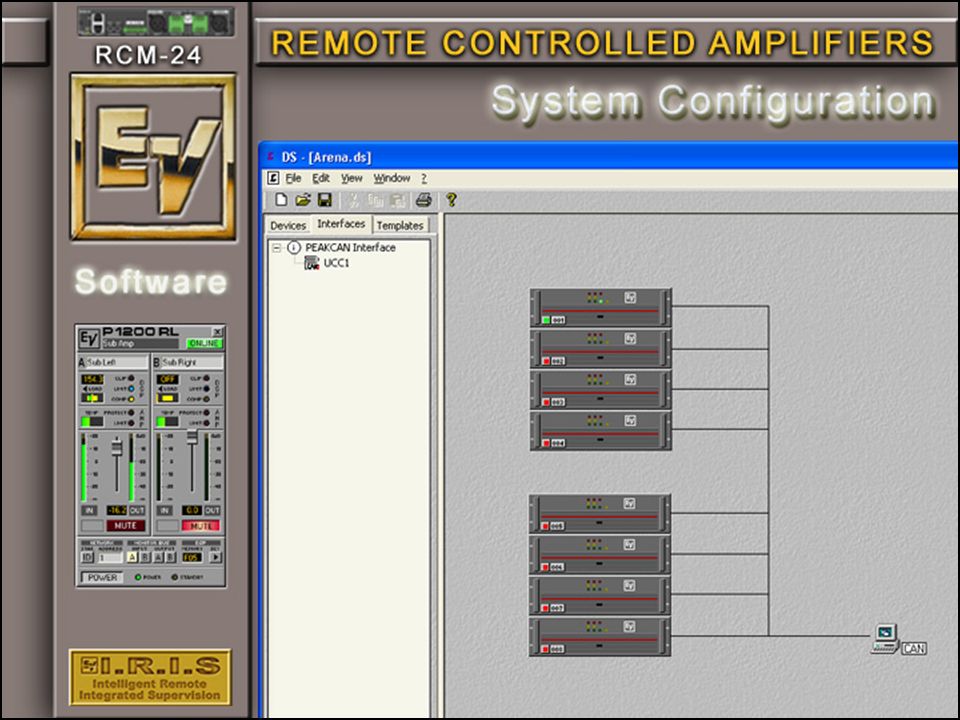Click channel B IN meter button
The image size is (960, 720).
(x=164, y=510)
